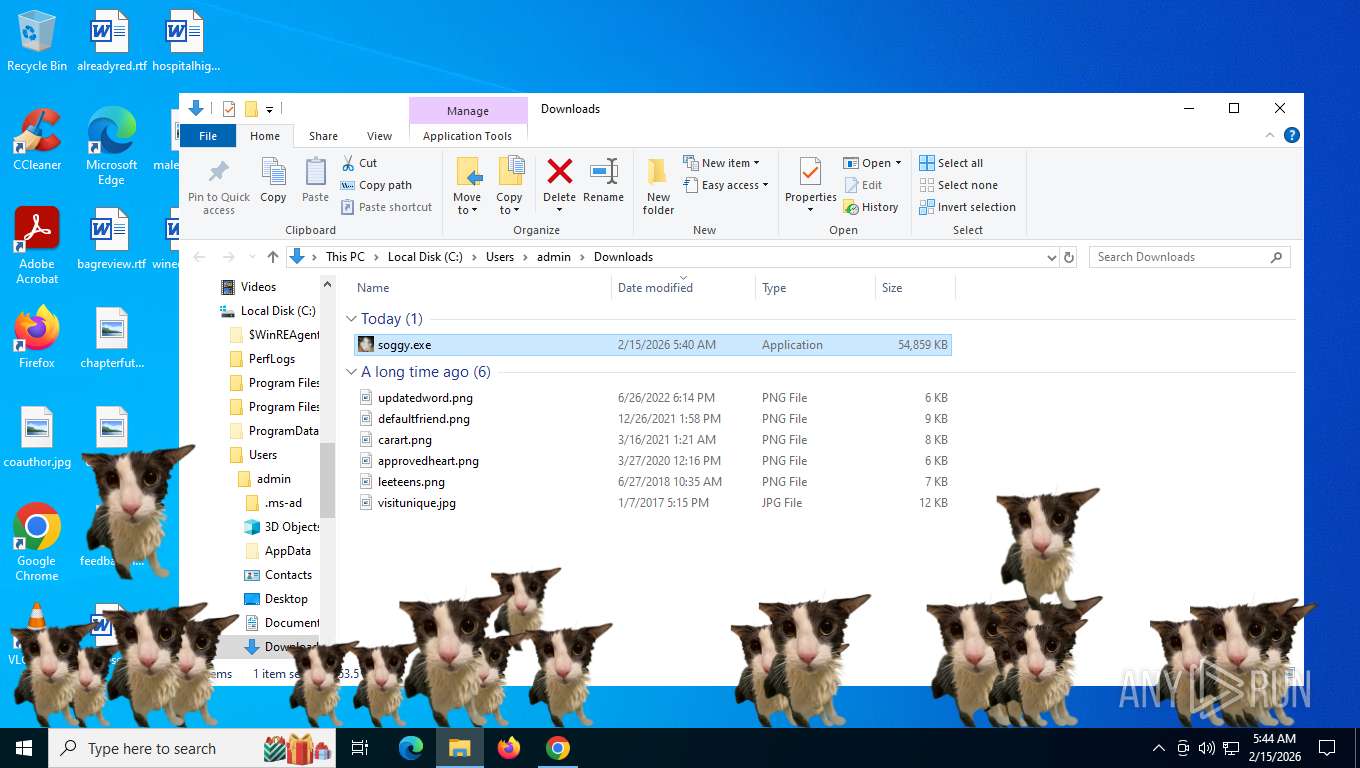Screen dimensions: 1360x768
Task: Click 'Local Disk (C:)' in breadcrumb
Action: click(x=425, y=257)
